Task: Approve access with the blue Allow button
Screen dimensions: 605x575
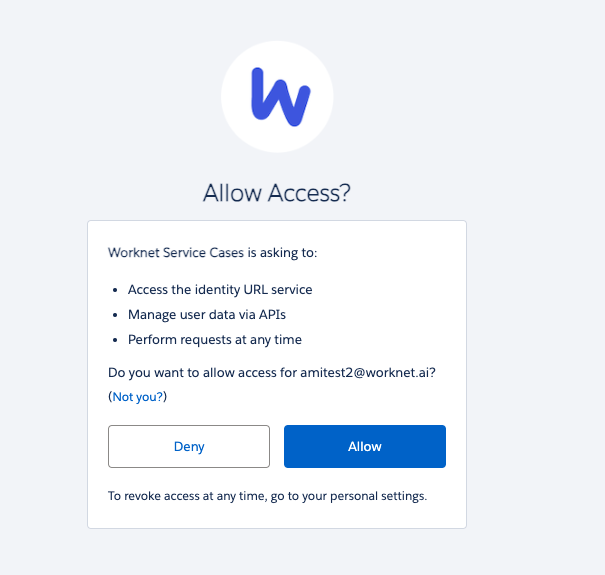Action: coord(365,446)
